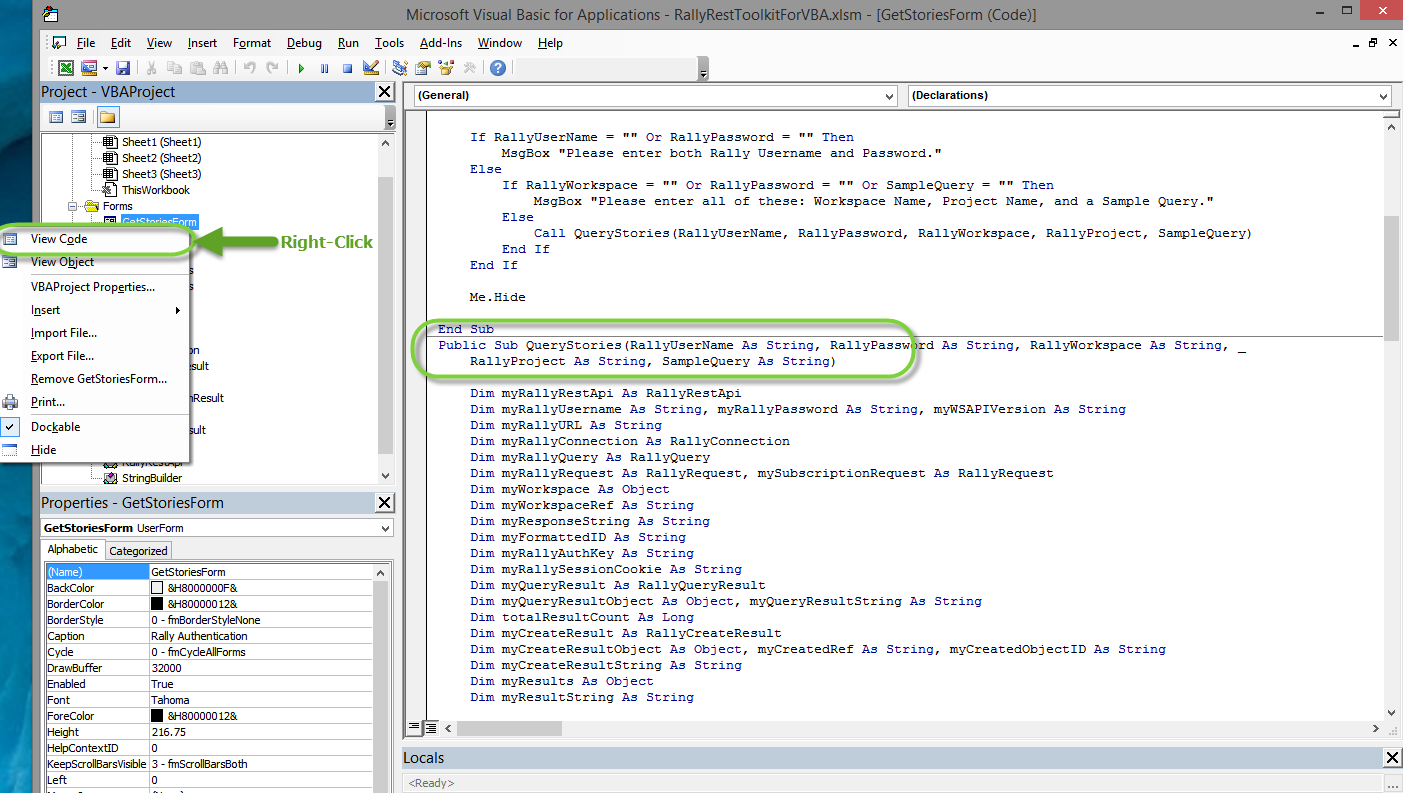The image size is (1403, 793).
Task: Choose View Object from context menu
Action: click(x=62, y=262)
